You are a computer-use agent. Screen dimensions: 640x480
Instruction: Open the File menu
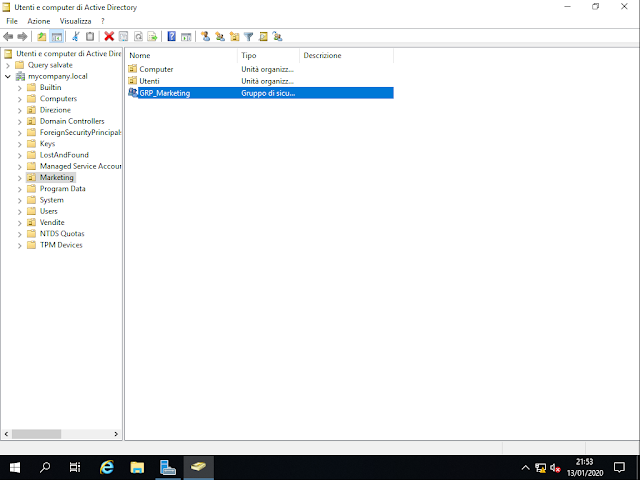coord(12,21)
